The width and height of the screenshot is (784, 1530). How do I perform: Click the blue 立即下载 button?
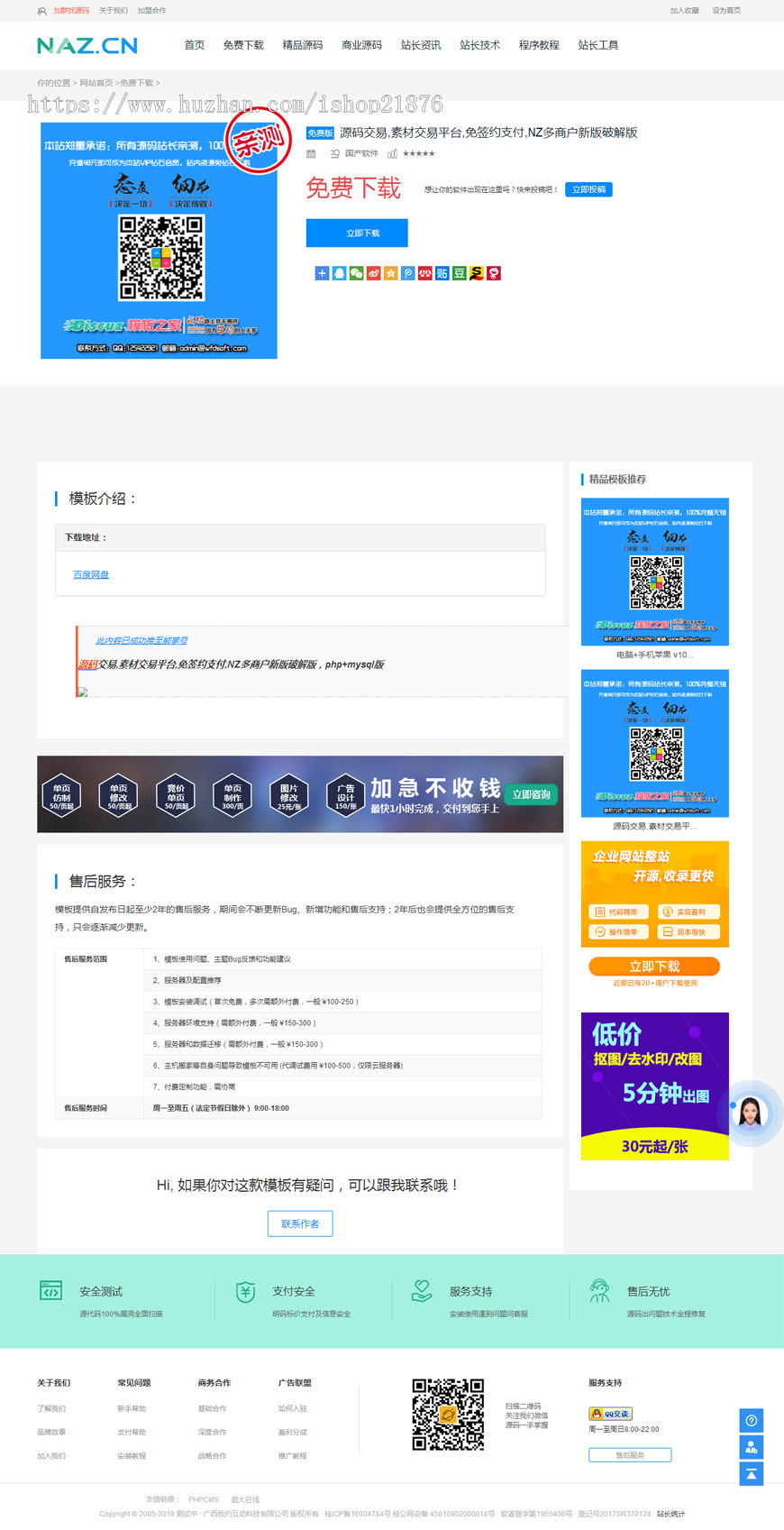coord(357,233)
